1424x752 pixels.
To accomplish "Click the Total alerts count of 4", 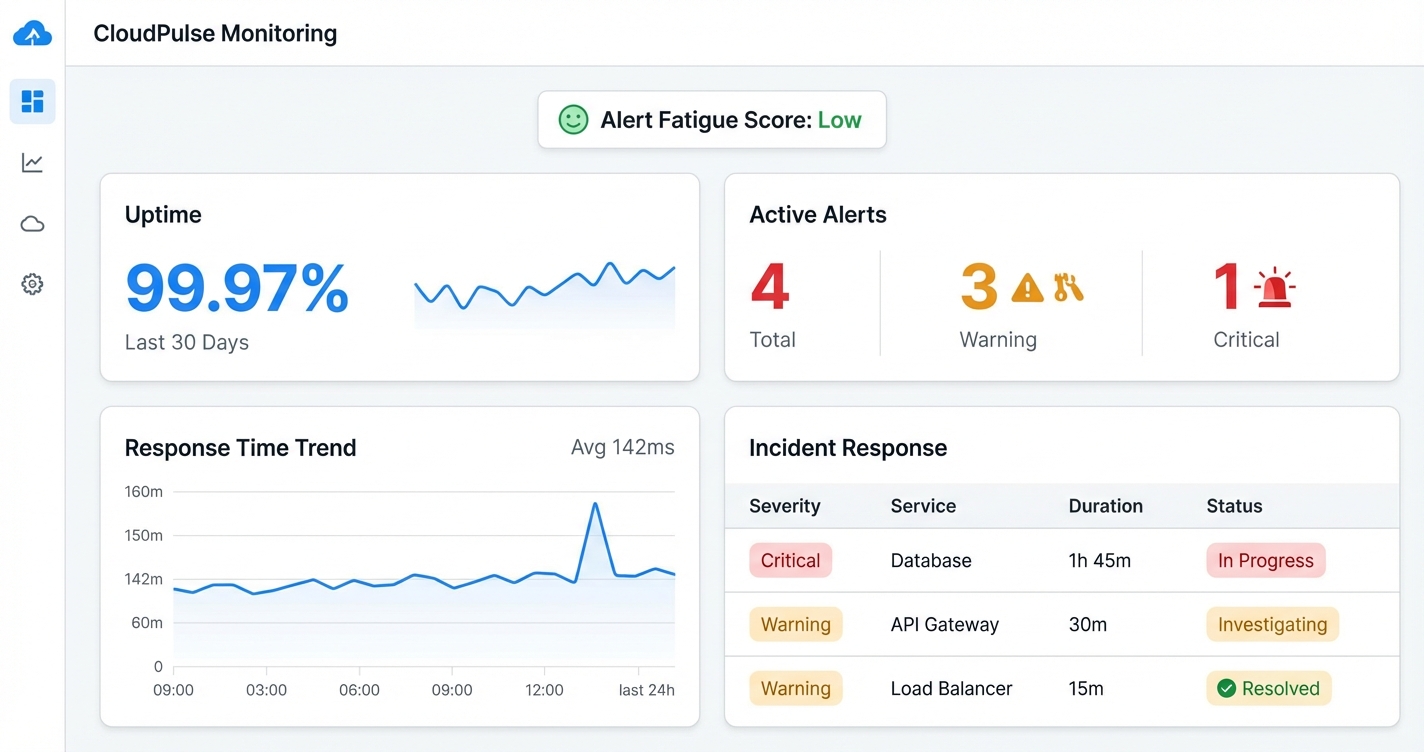I will click(x=769, y=287).
